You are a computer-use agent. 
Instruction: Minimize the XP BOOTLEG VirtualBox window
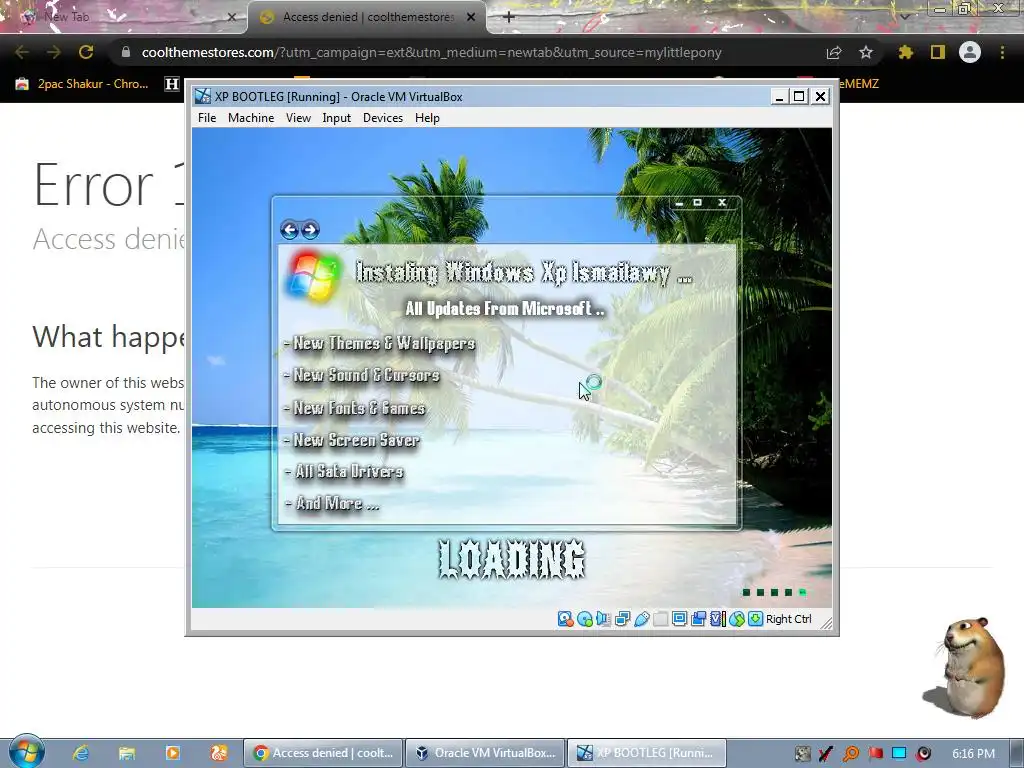(x=778, y=97)
